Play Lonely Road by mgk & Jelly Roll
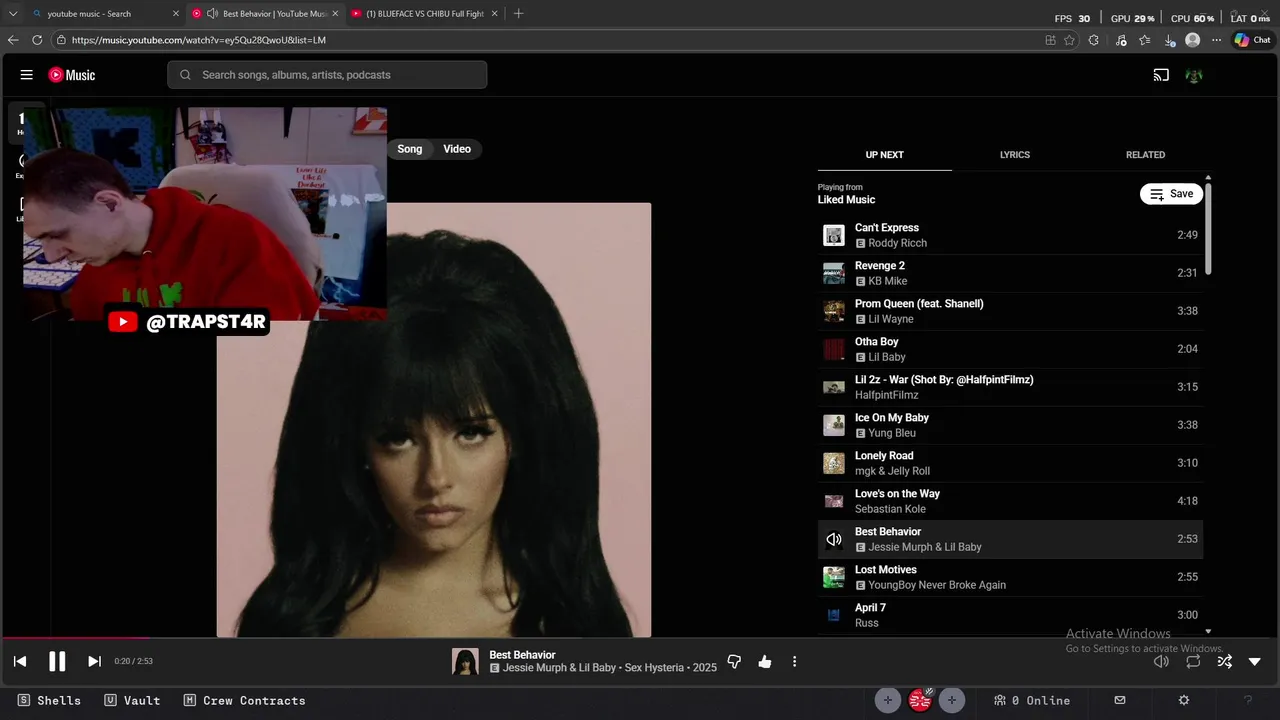The width and height of the screenshot is (1280, 720). [1010, 463]
